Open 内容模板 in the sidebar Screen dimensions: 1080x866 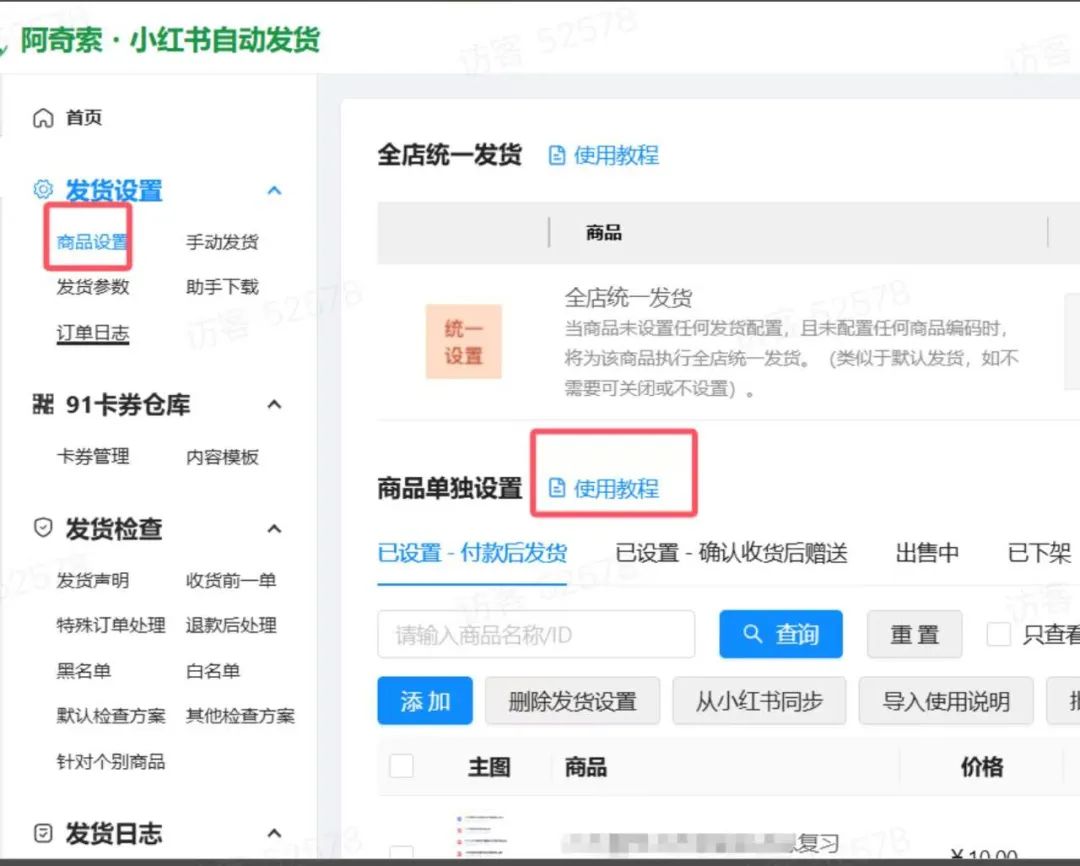(x=222, y=457)
